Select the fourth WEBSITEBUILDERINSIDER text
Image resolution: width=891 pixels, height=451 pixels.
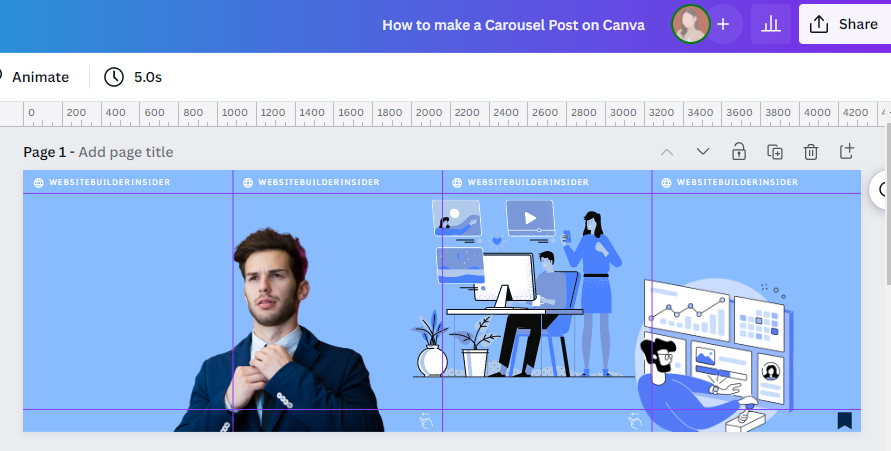pyautogui.click(x=737, y=182)
